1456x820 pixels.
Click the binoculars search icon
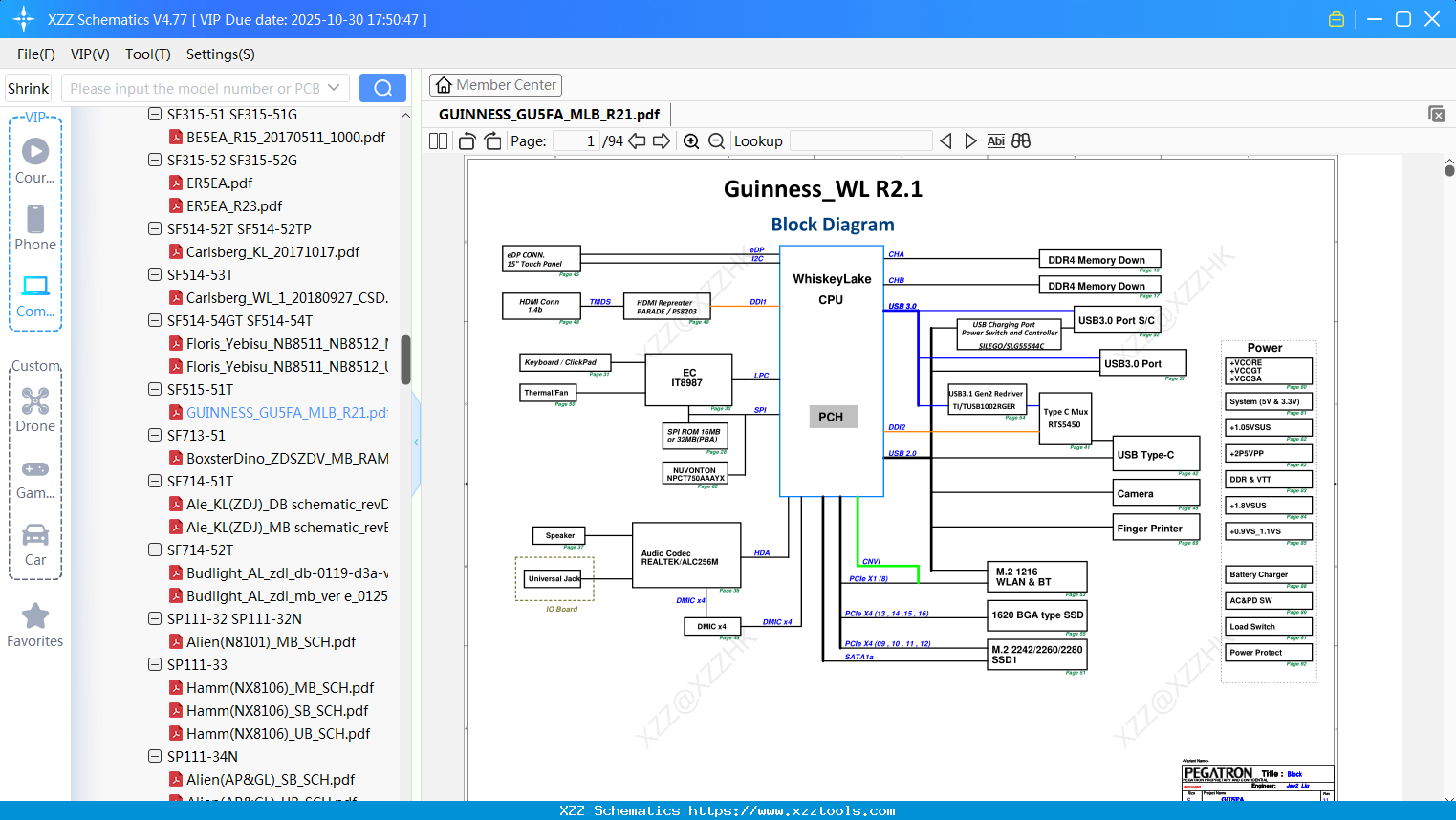(1021, 141)
